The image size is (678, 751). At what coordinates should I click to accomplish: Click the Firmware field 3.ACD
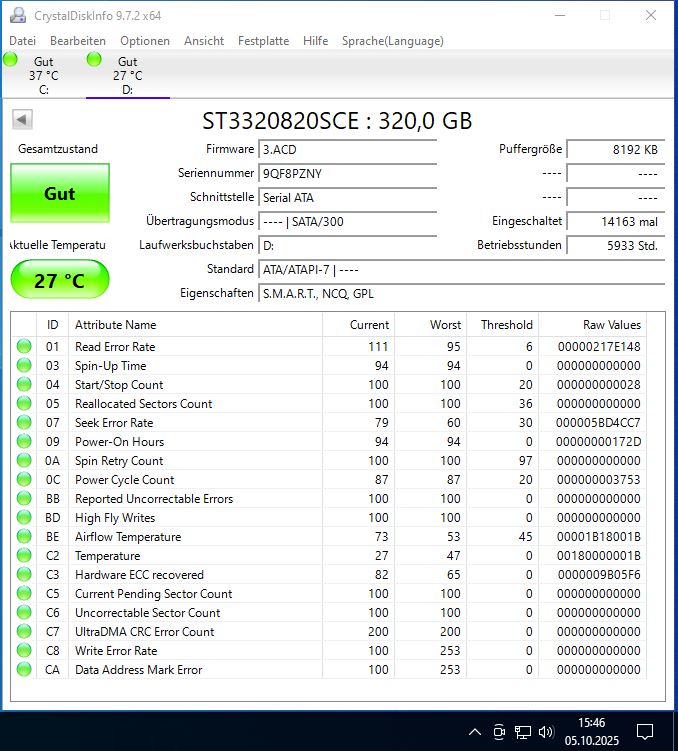[x=347, y=149]
